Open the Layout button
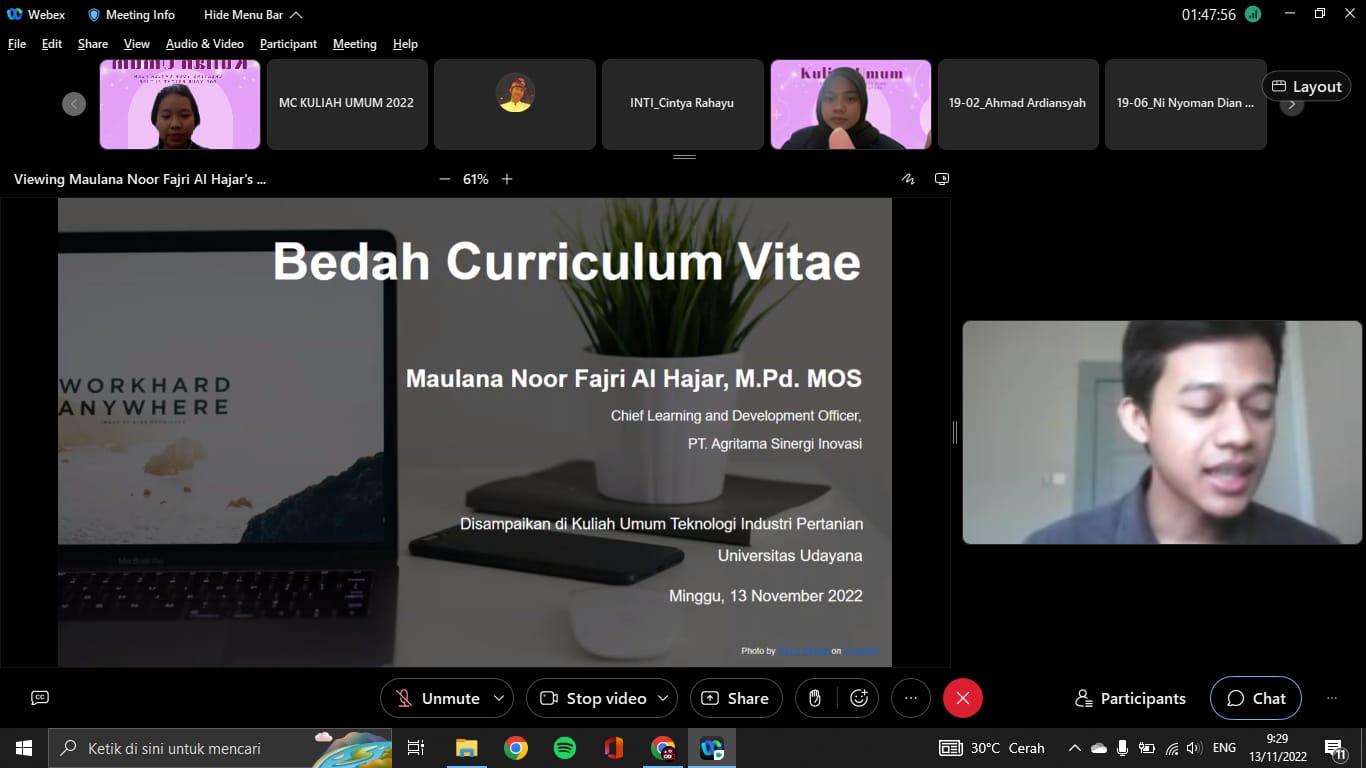Viewport: 1366px width, 768px height. tap(1306, 86)
